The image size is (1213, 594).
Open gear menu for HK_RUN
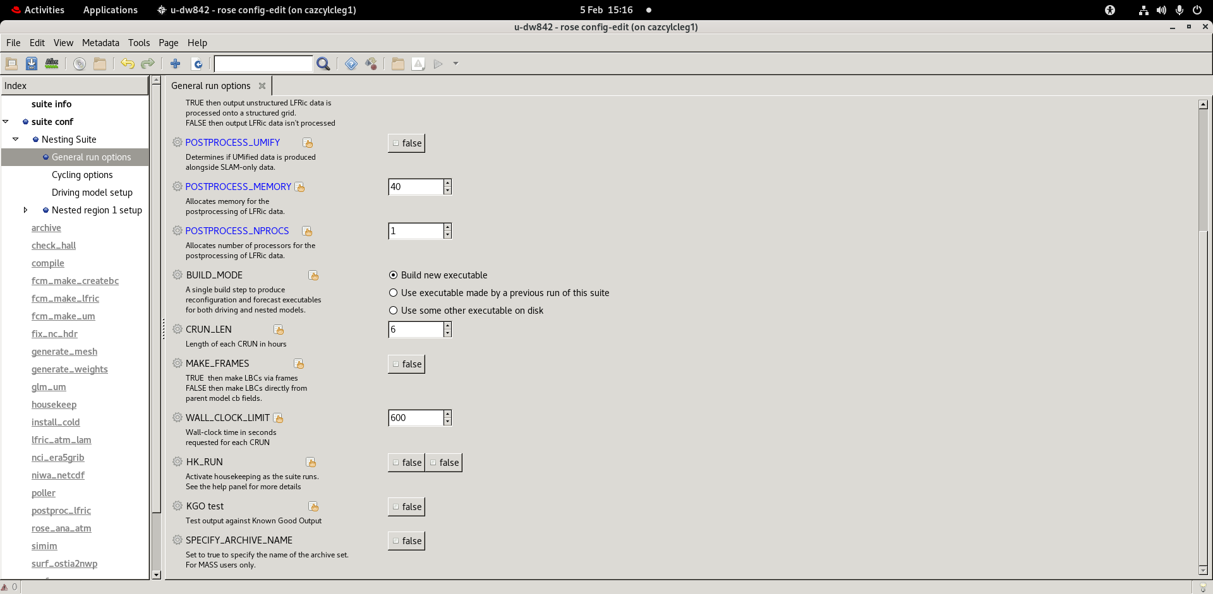coord(177,462)
